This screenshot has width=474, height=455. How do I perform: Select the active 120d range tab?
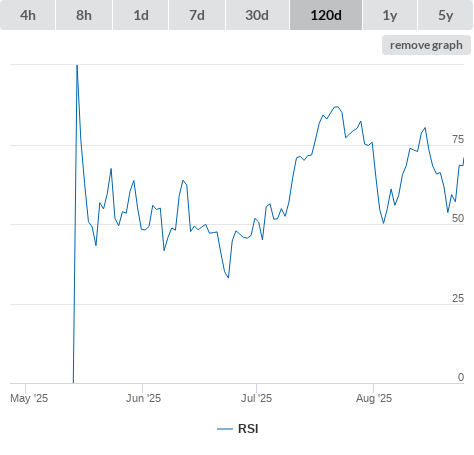tap(326, 15)
